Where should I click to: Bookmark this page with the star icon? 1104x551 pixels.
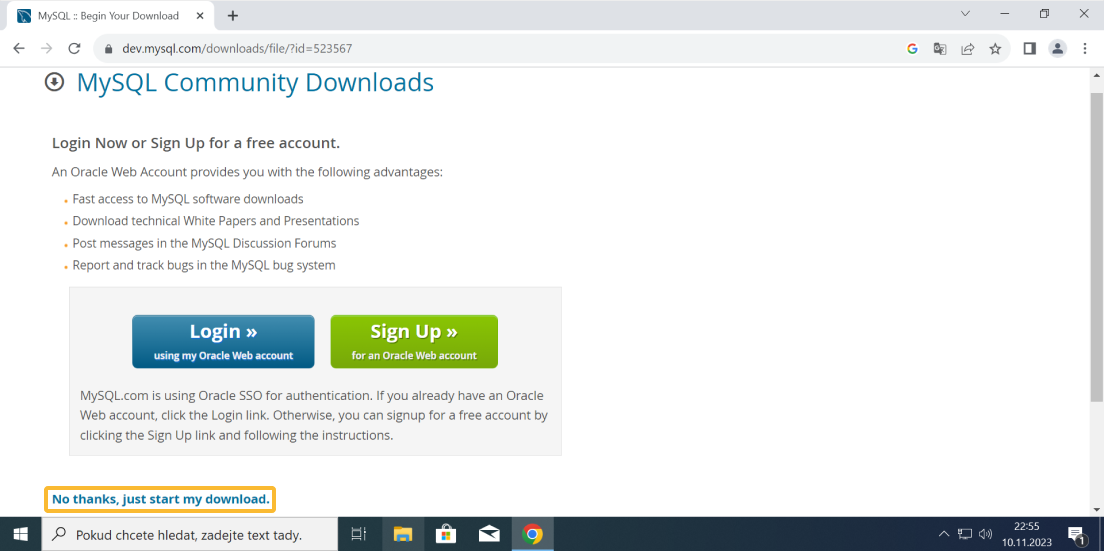[x=995, y=48]
